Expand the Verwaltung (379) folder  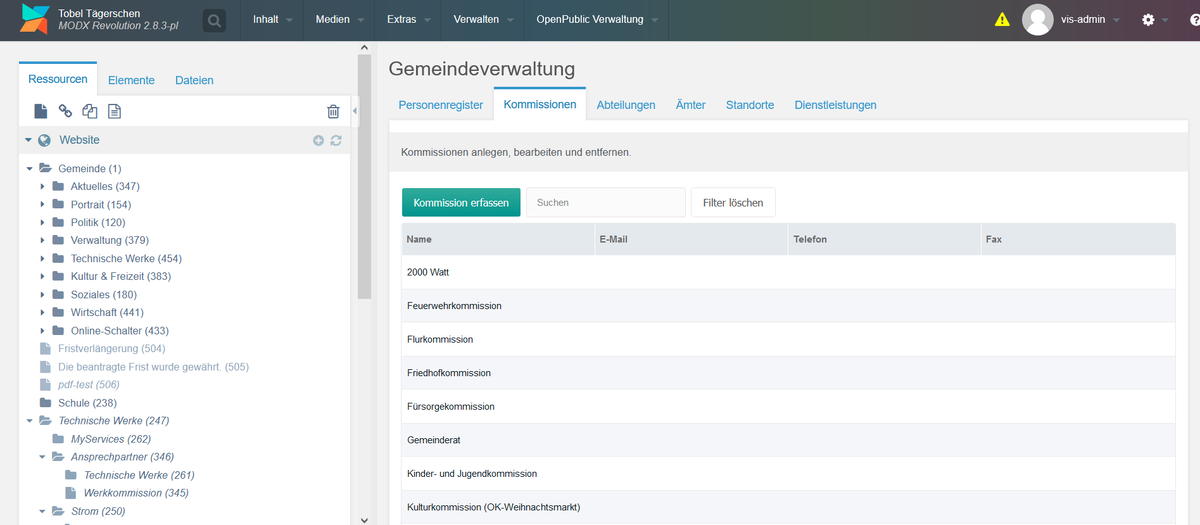pos(43,241)
